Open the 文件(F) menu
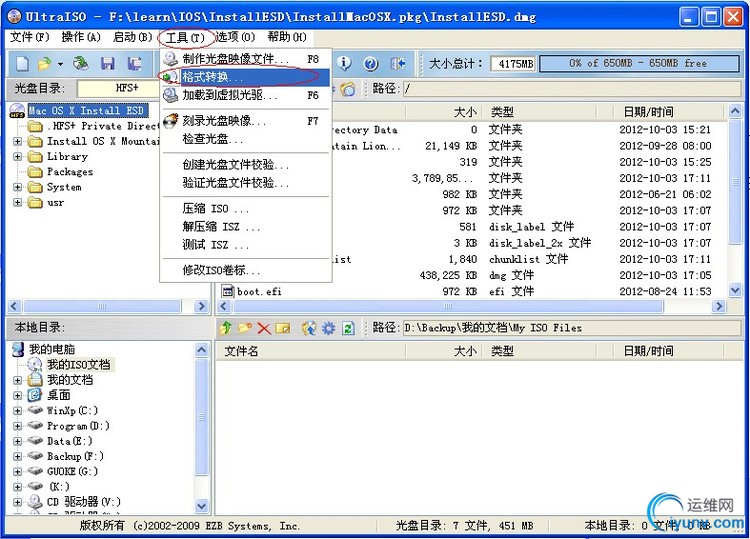 30,37
